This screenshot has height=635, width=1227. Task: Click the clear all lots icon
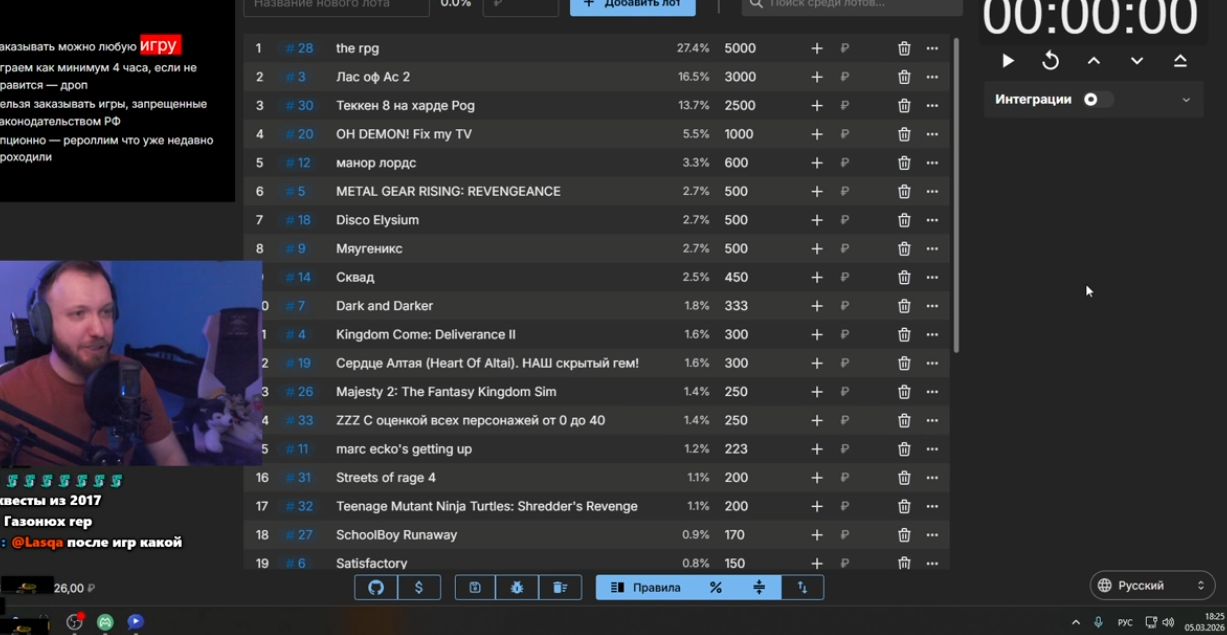coord(560,587)
